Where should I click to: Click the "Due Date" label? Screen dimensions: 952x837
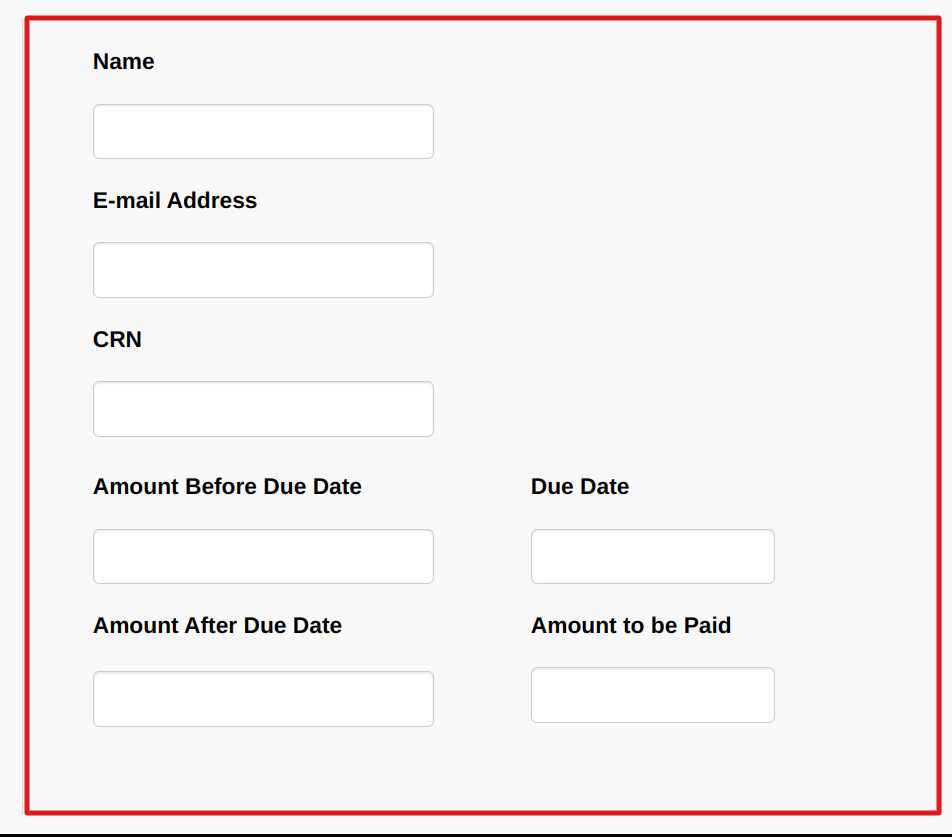coord(580,487)
